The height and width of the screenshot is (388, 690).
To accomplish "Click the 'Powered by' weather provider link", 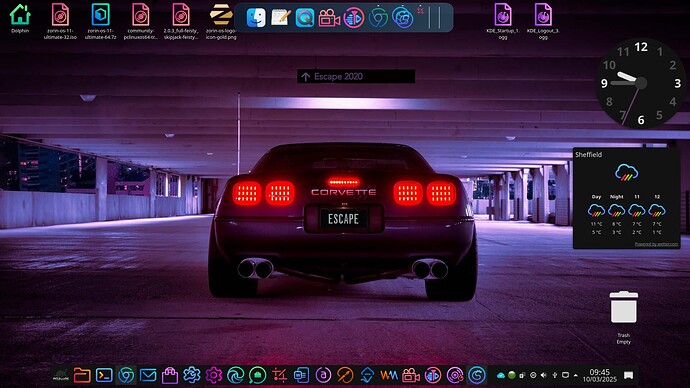I will [656, 244].
